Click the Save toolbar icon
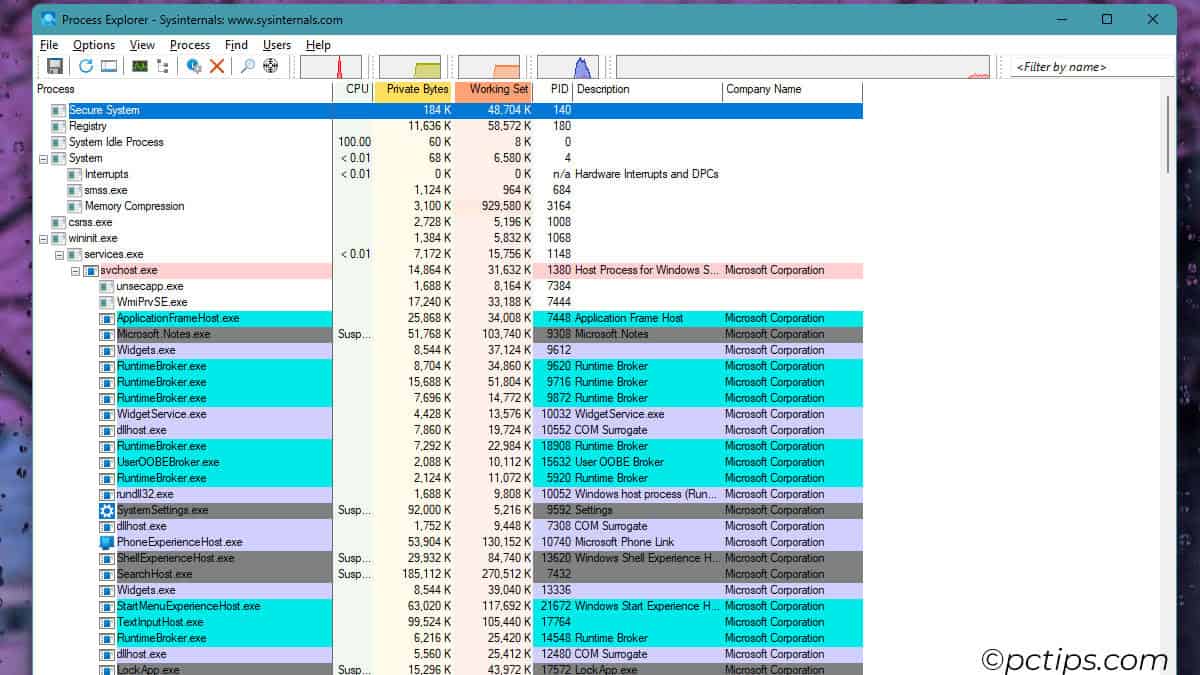The image size is (1200, 675). point(55,66)
